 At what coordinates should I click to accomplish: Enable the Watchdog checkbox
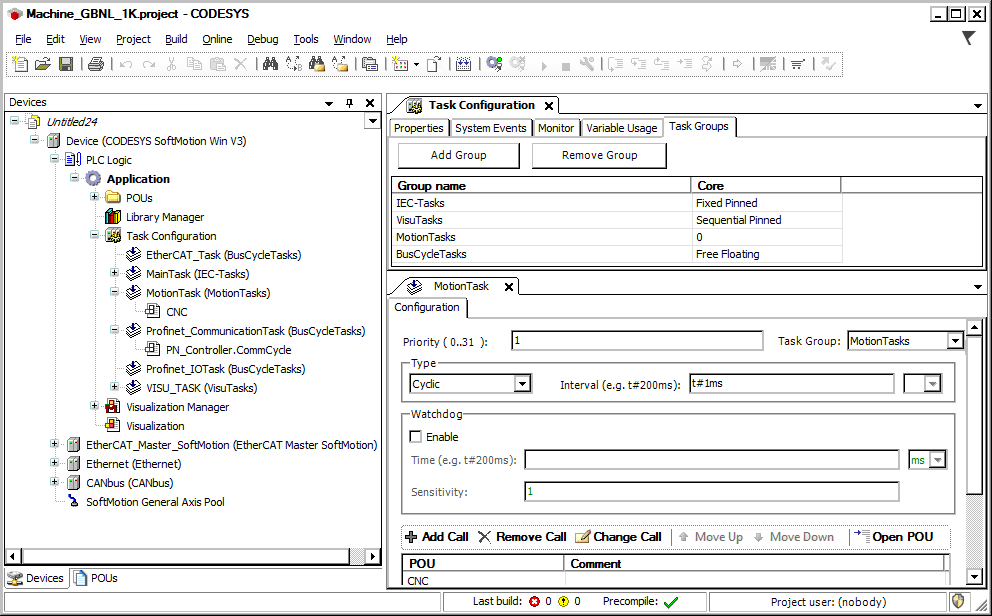tap(416, 436)
